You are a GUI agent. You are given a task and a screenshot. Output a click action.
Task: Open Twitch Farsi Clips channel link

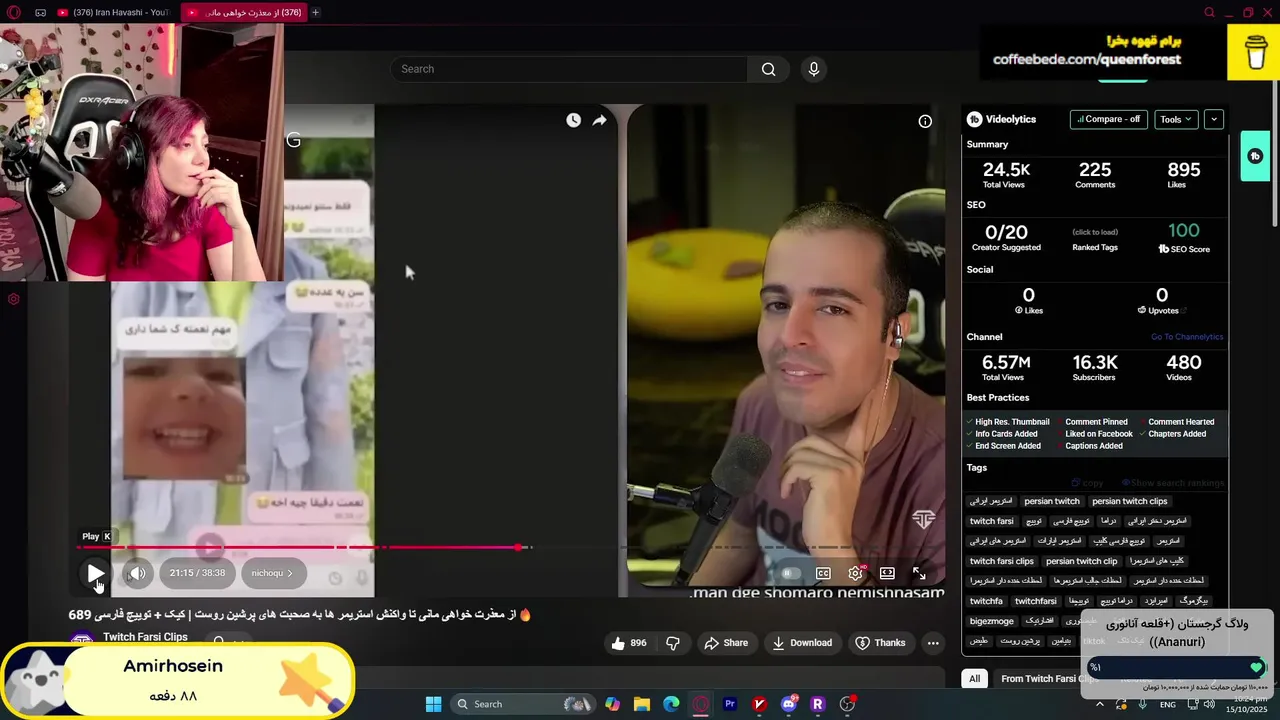[145, 637]
